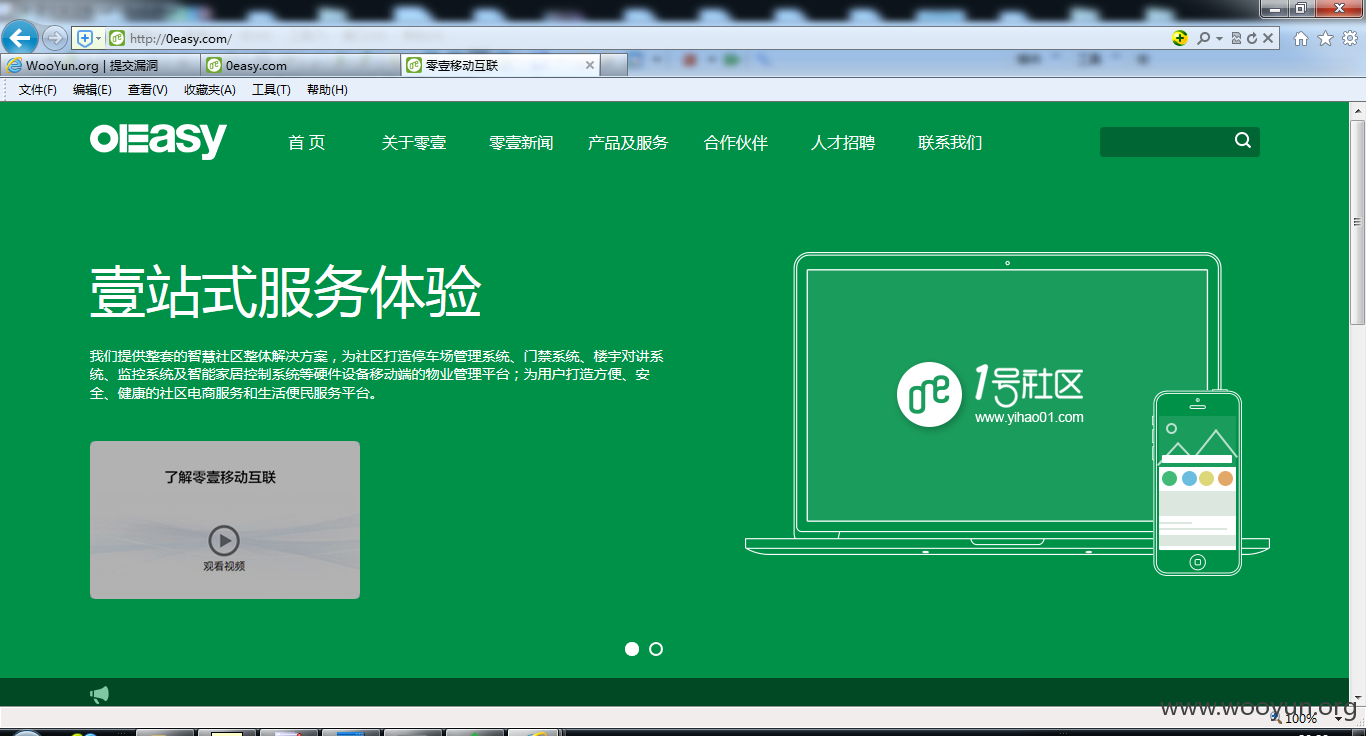Switch to the WooYun.org tab

point(100,65)
